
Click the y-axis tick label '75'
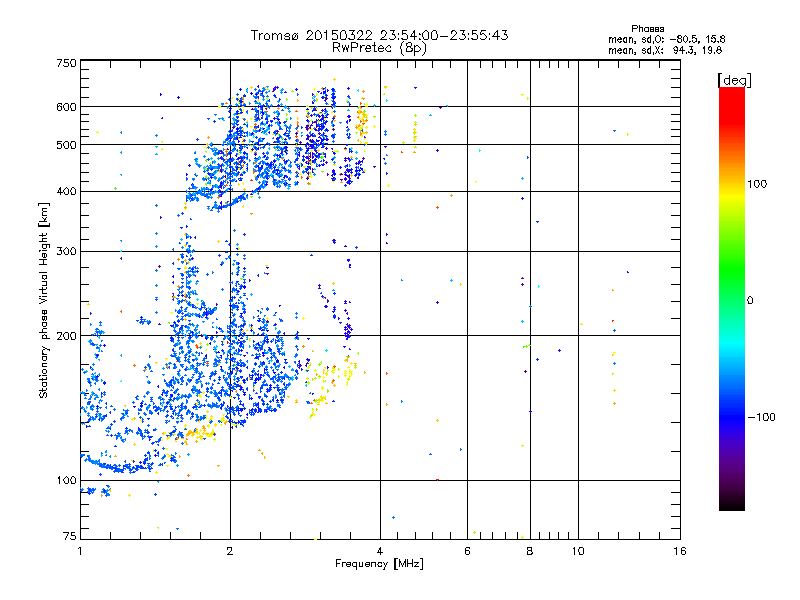tap(70, 536)
